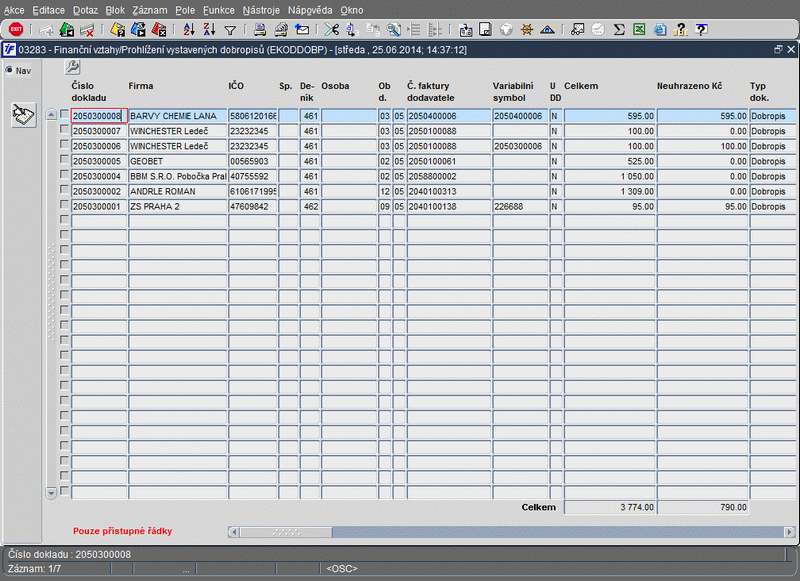Screen dimensions: 800x581
Task: Click the red cancel query icon
Action: (x=159, y=30)
